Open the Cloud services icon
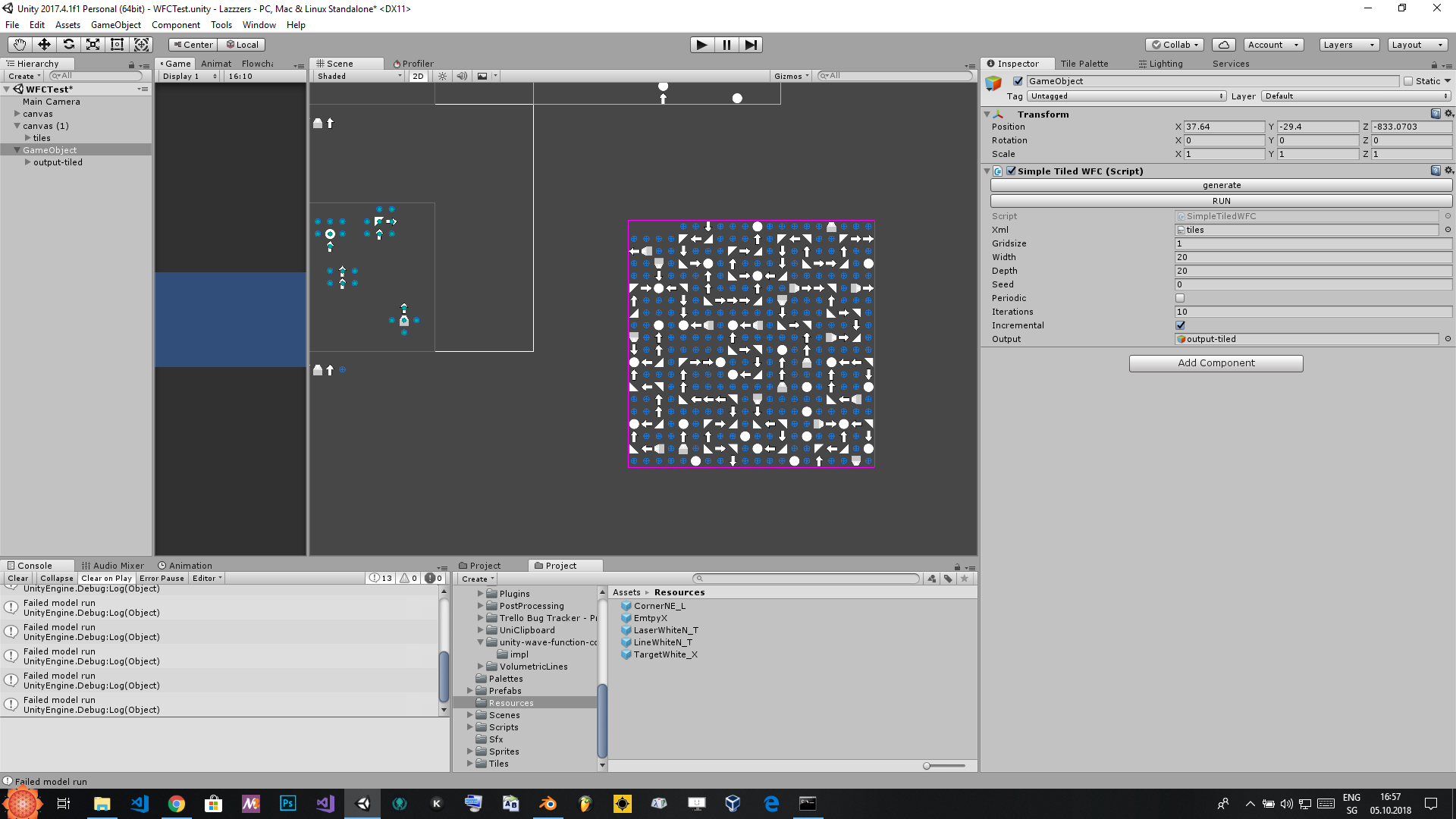This screenshot has width=1456, height=819. pos(1223,45)
